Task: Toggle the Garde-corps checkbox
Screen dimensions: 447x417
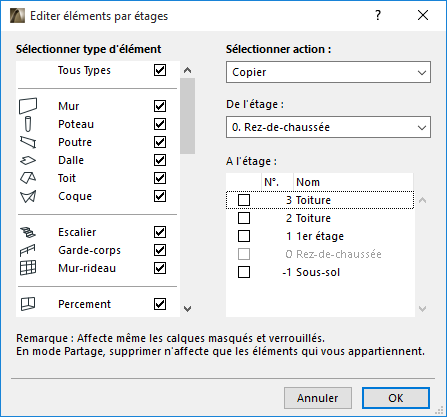Action: (x=160, y=250)
